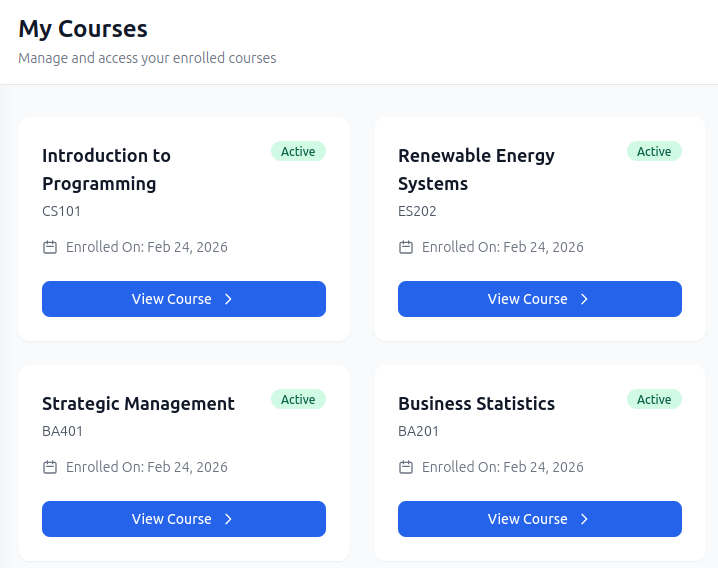Click Active badge on Strategic Management card
This screenshot has width=718, height=568.
click(298, 400)
